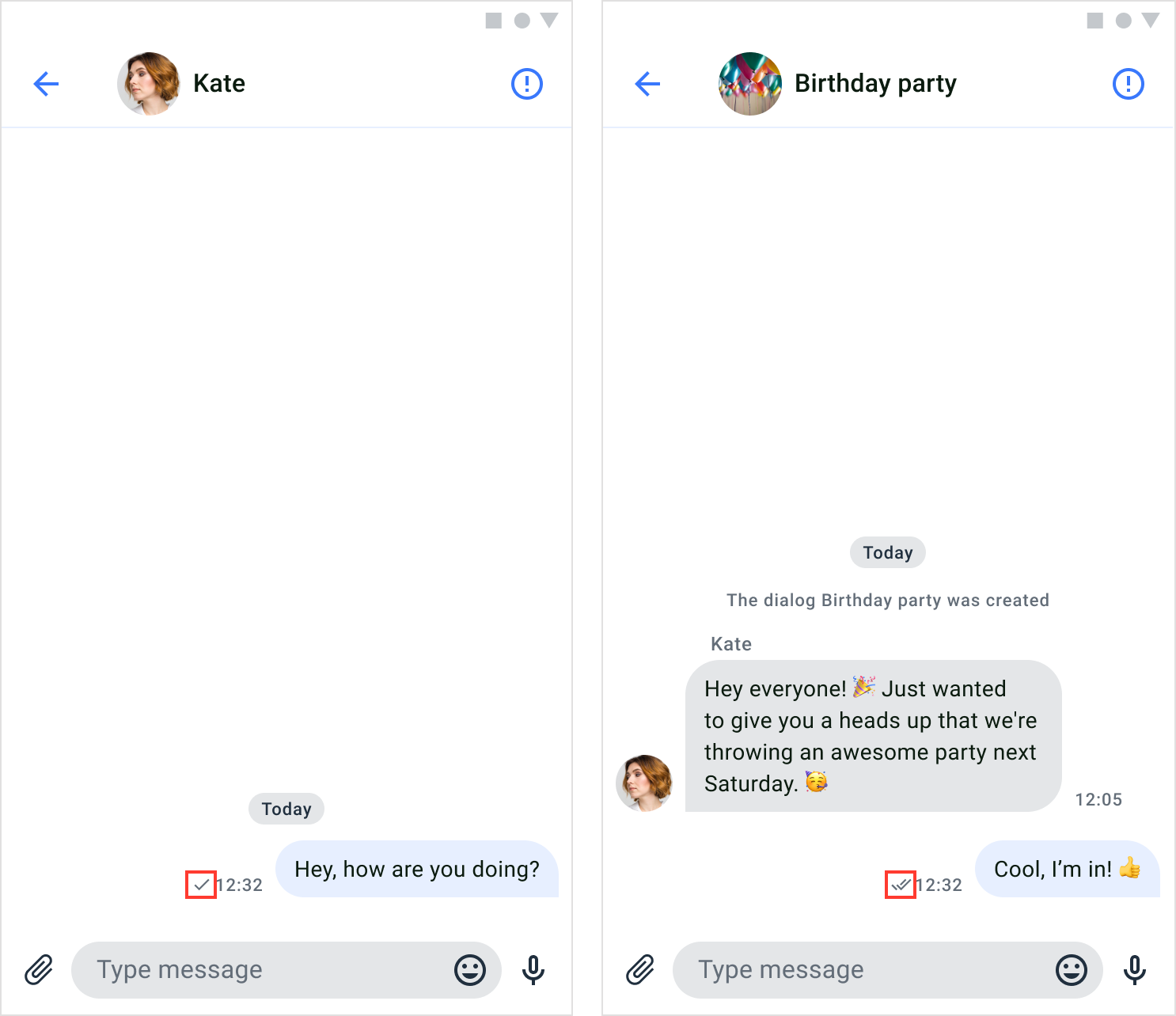Select Kate's "Hey everyone!" party message

click(873, 736)
